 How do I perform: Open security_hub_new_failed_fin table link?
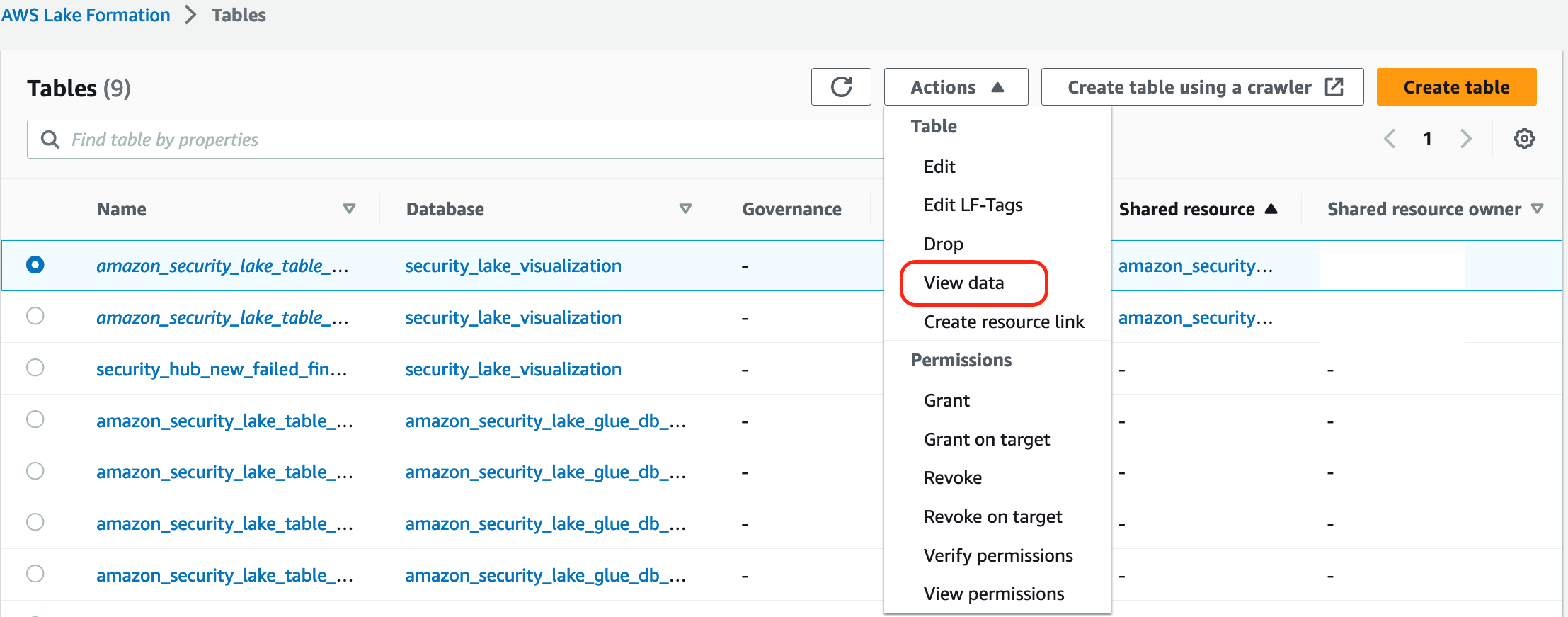[x=222, y=369]
